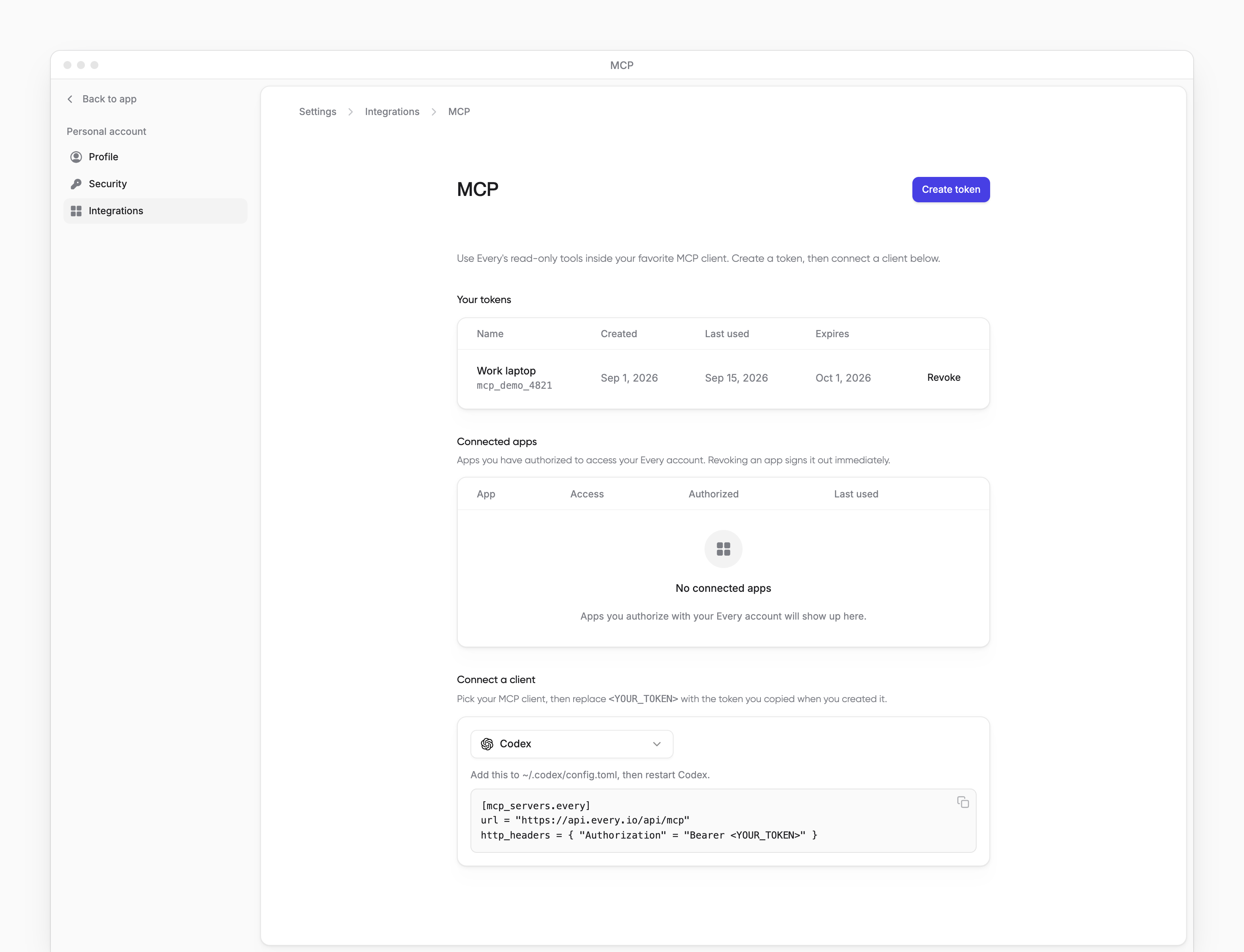Screen dimensions: 1244x952
Task: Click the Work laptop token name
Action: [505, 370]
